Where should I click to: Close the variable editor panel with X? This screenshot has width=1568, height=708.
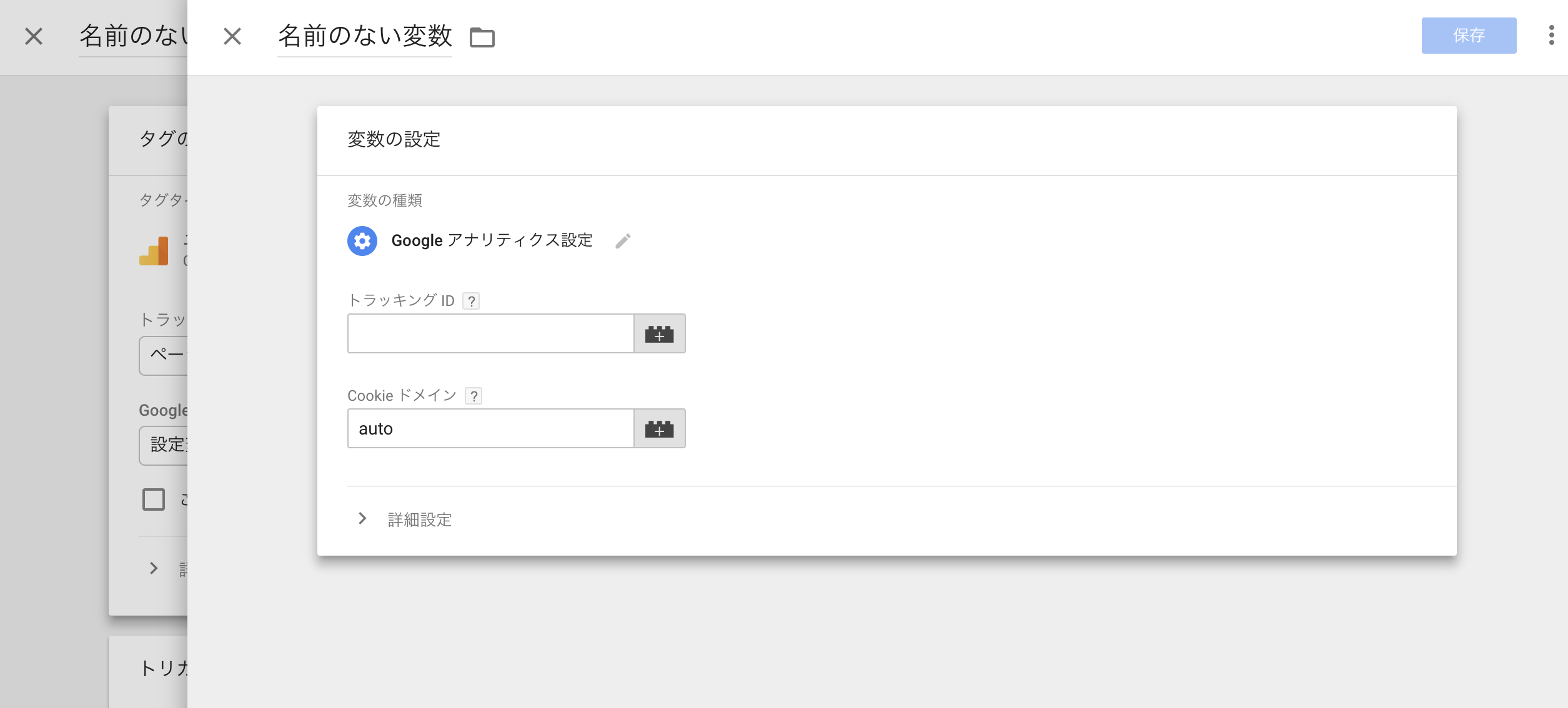point(232,36)
